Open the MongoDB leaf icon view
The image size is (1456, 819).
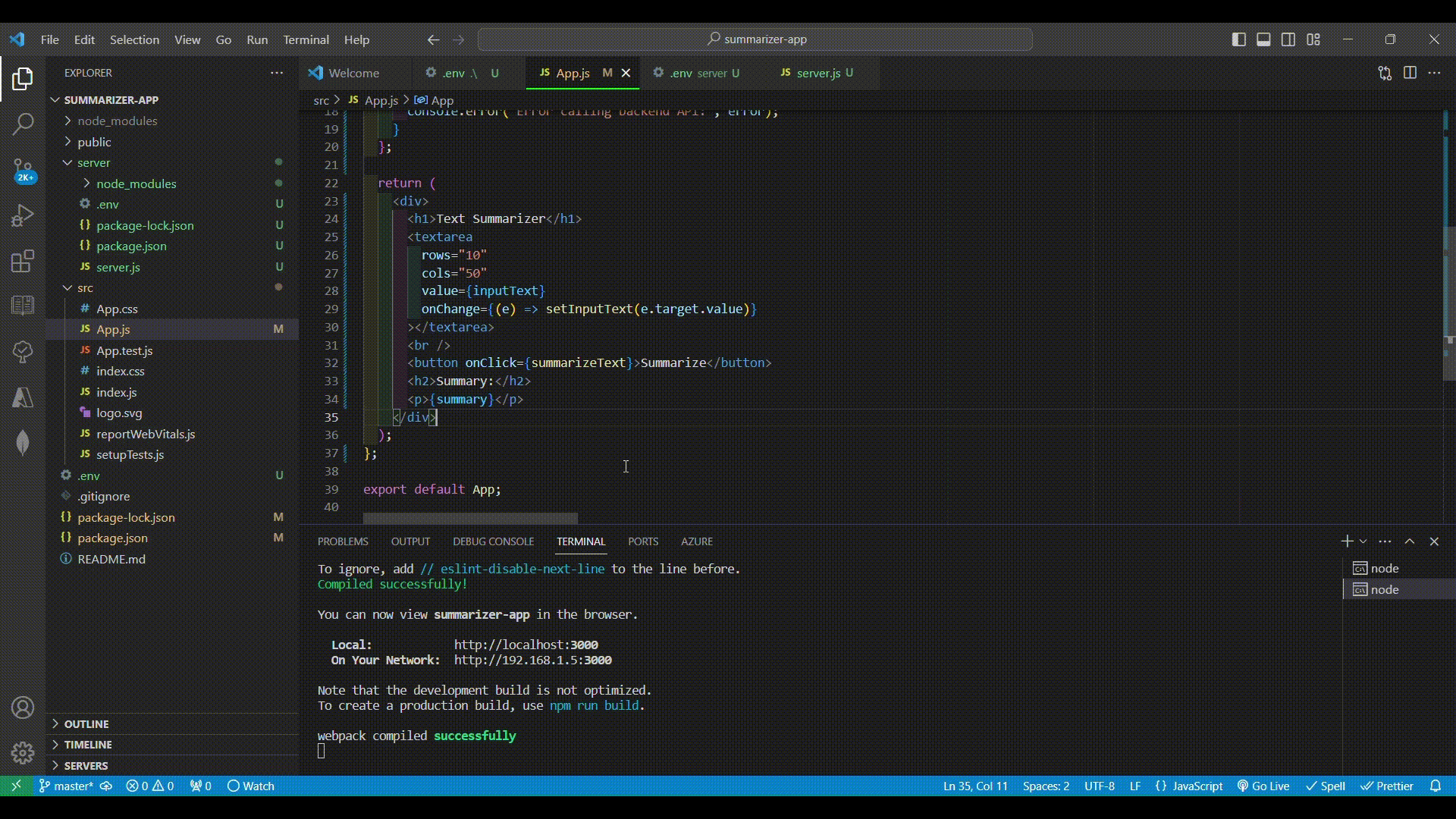click(23, 443)
